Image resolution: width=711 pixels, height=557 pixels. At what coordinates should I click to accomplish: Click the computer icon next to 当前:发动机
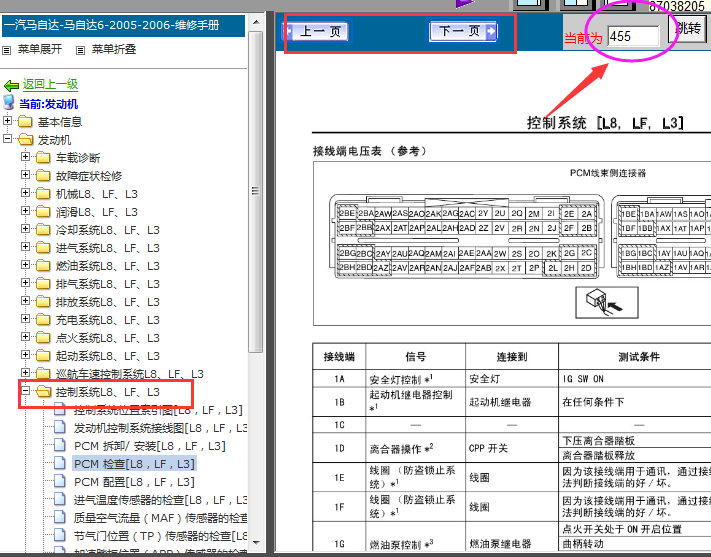pos(9,103)
